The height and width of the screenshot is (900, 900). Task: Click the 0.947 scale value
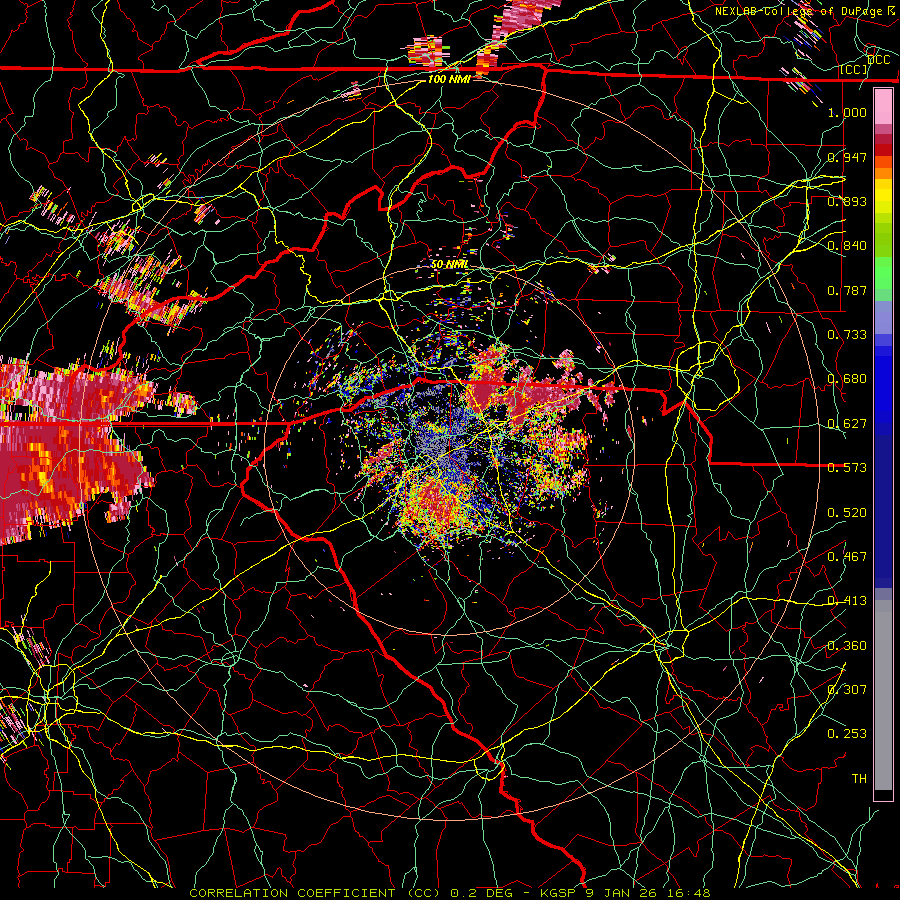pos(847,157)
